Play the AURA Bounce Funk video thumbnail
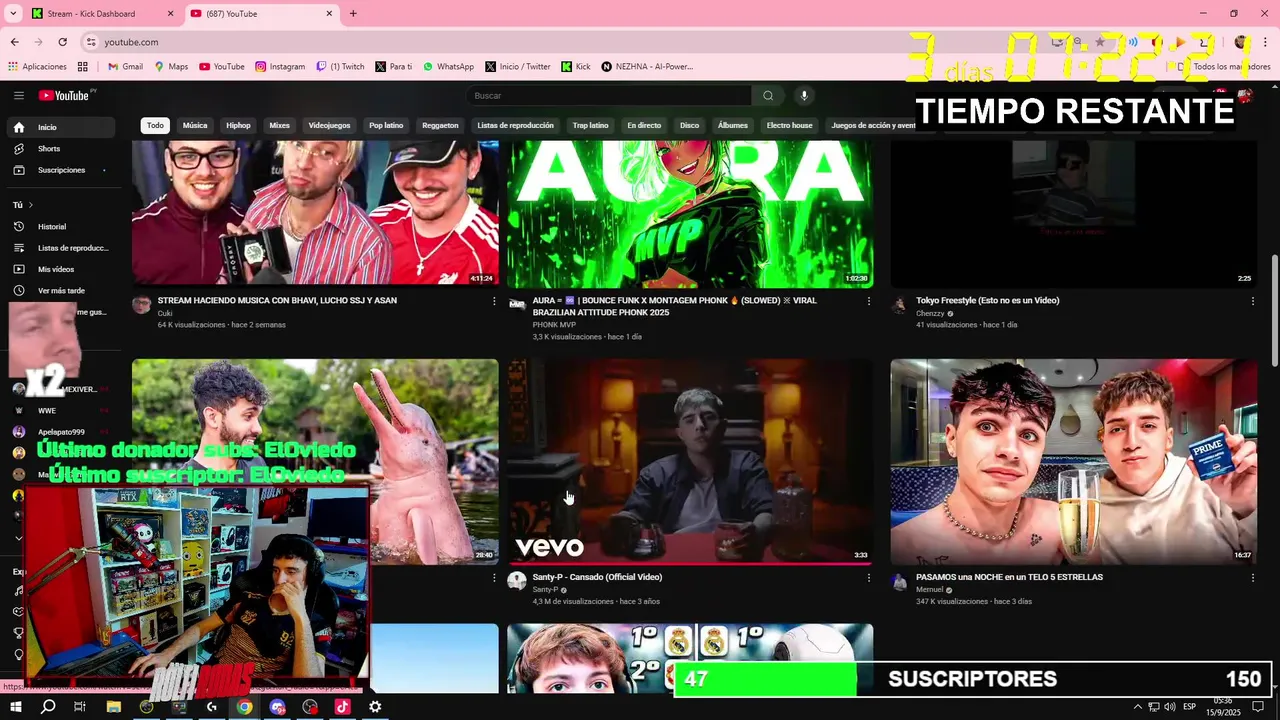Screen dimensions: 1280x720 pos(690,214)
